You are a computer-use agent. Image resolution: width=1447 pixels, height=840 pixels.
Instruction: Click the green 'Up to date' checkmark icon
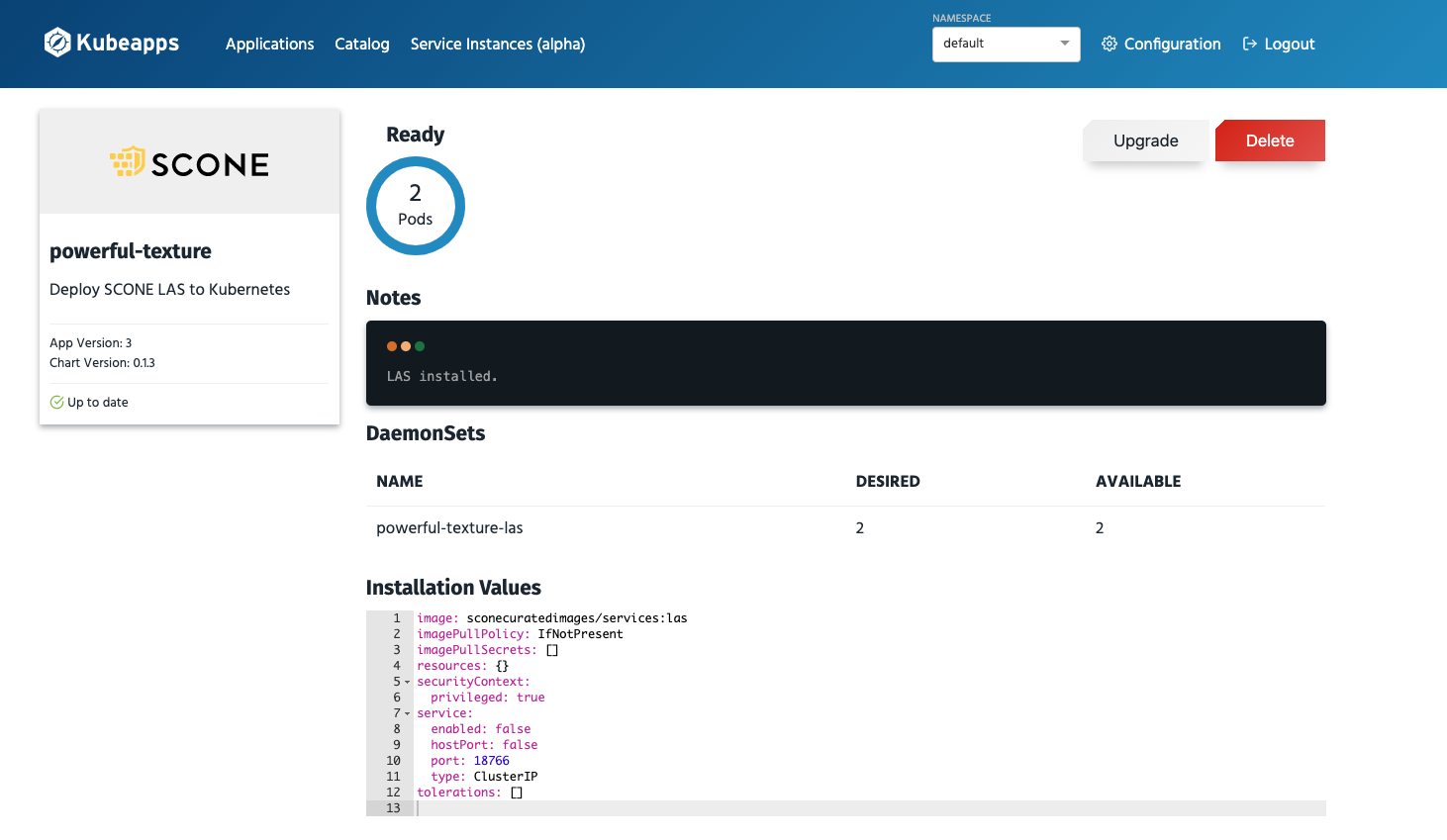click(x=55, y=402)
